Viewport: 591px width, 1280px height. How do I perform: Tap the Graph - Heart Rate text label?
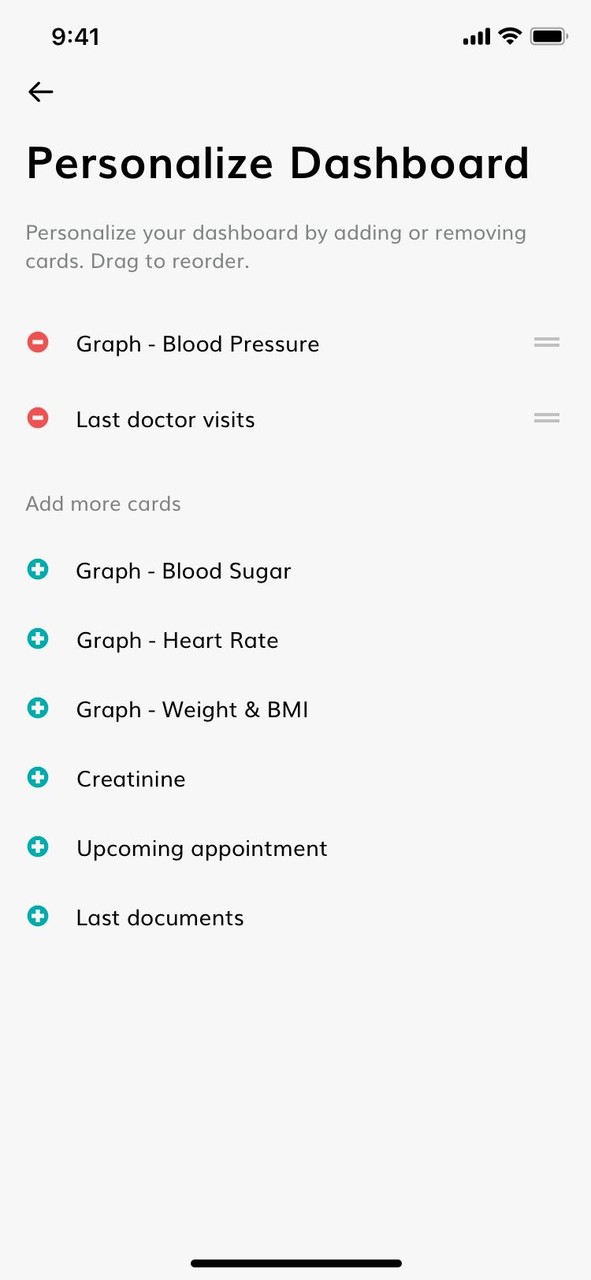177,639
